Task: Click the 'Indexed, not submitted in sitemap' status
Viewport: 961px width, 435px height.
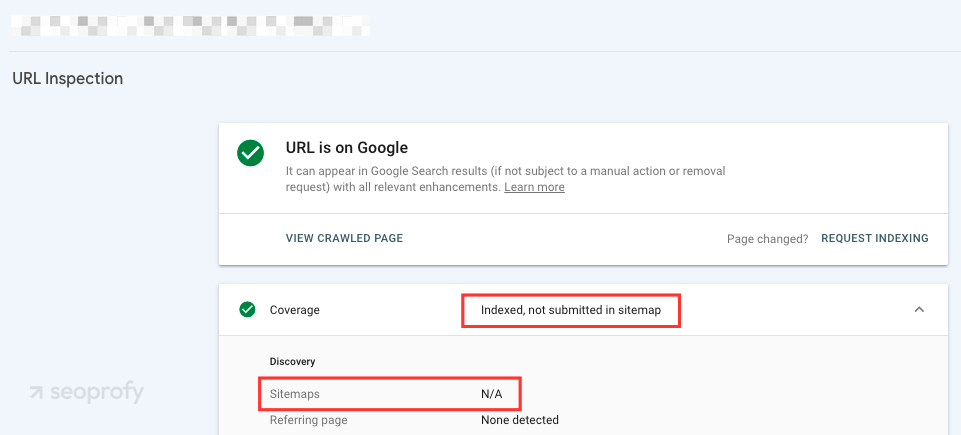Action: [x=571, y=310]
